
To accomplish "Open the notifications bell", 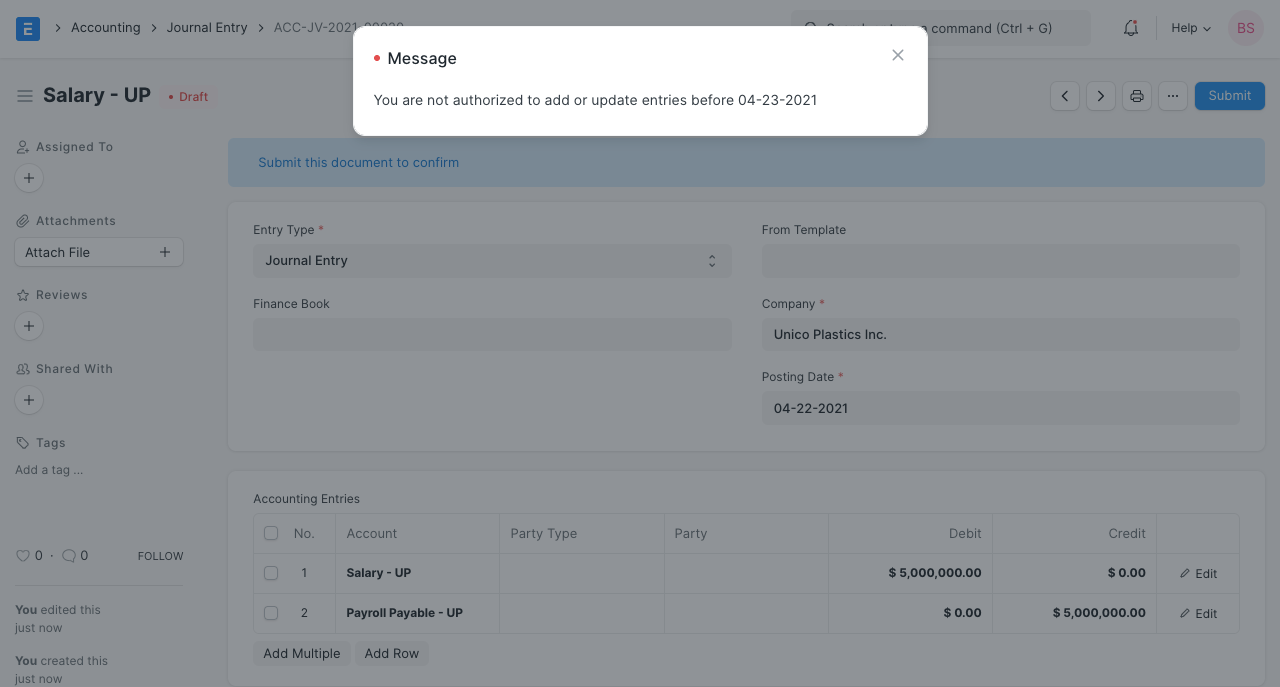I will pyautogui.click(x=1130, y=28).
